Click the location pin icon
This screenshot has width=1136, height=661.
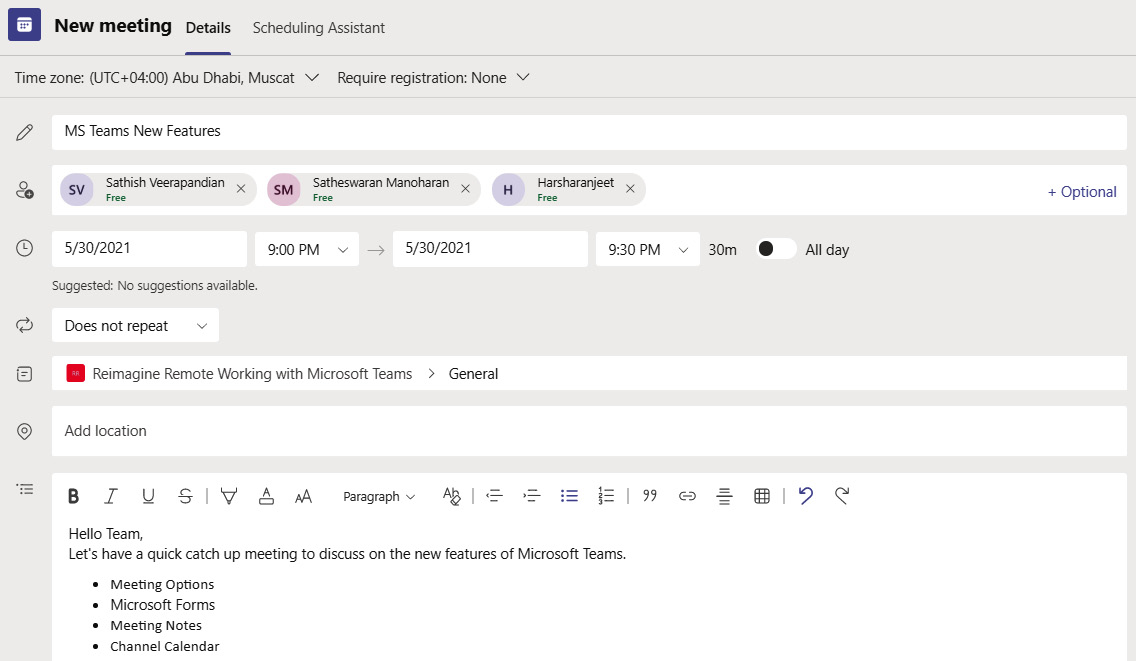25,431
